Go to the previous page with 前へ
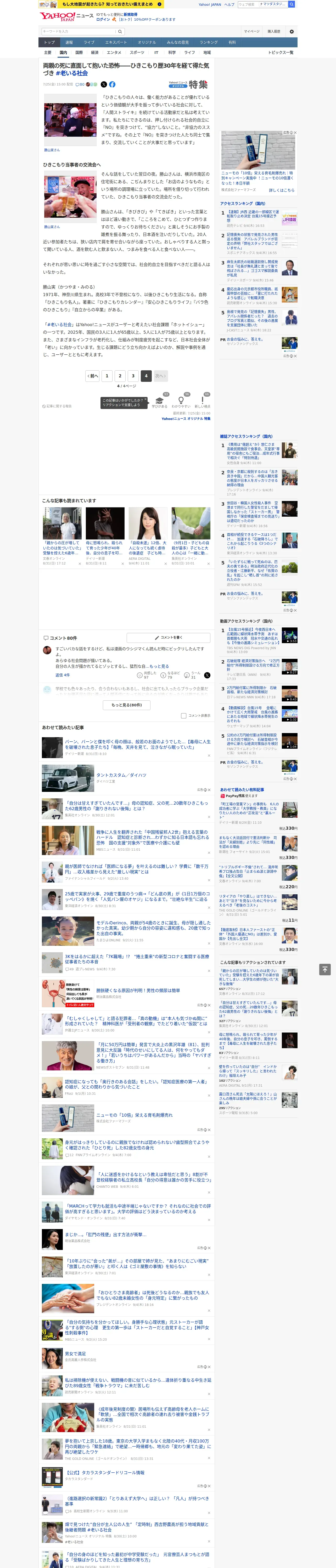The image size is (336, 1568). [x=93, y=376]
